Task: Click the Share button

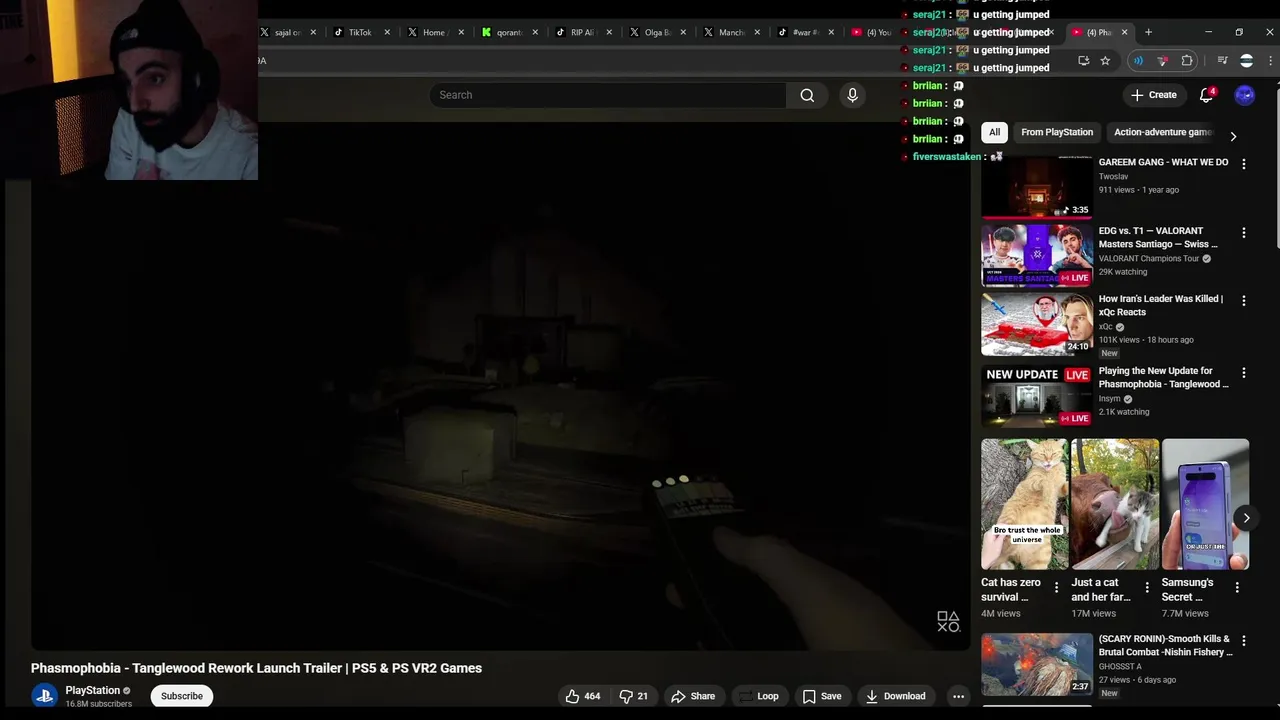Action: coord(693,696)
